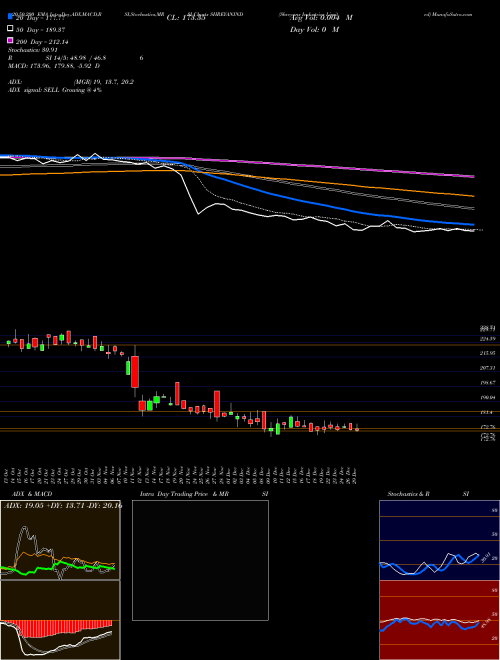Click the 207.31 price axis label
Image resolution: width=500 pixels, height=660 pixels.
click(x=488, y=368)
